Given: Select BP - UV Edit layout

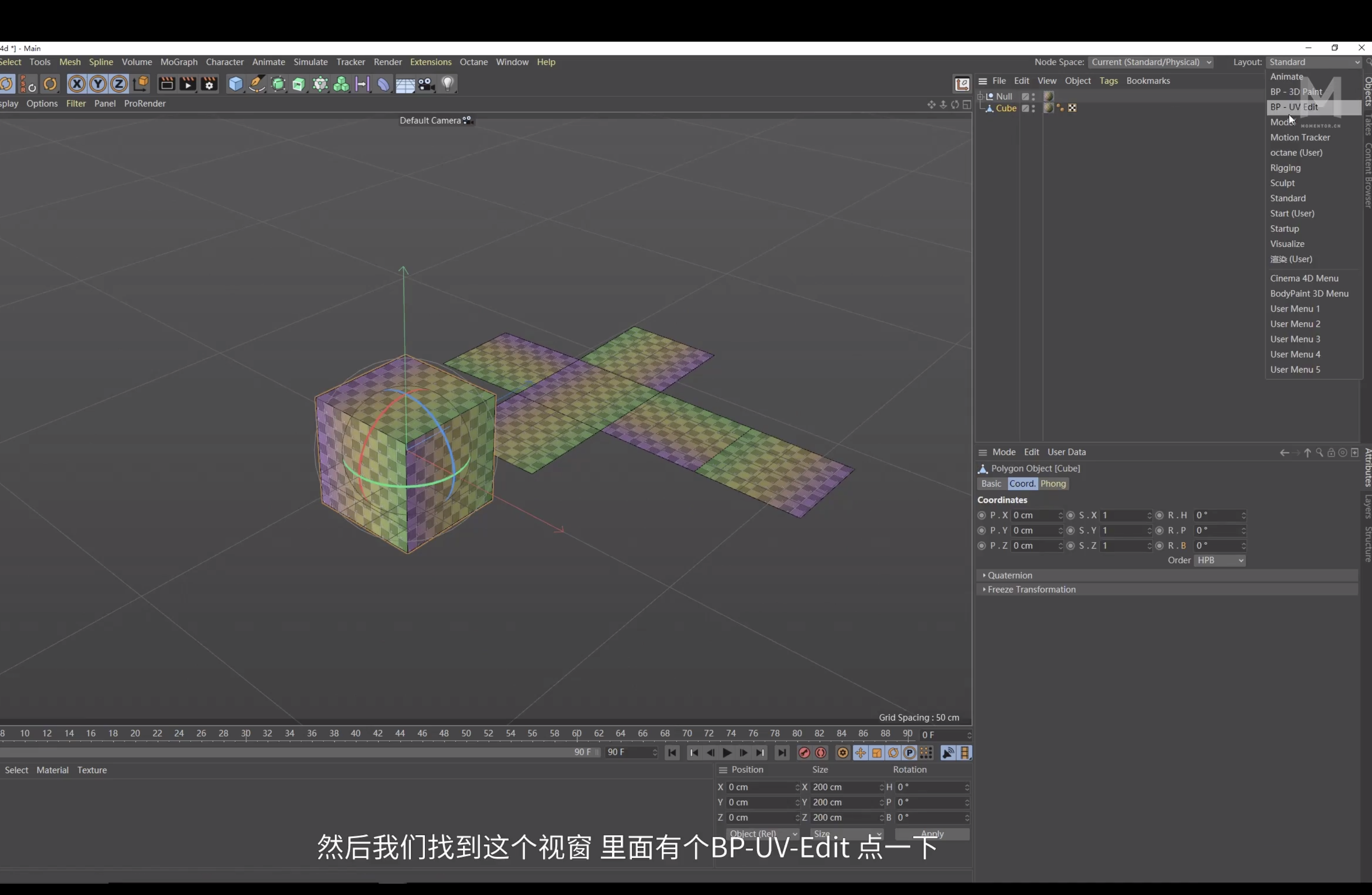Looking at the screenshot, I should [x=1313, y=107].
